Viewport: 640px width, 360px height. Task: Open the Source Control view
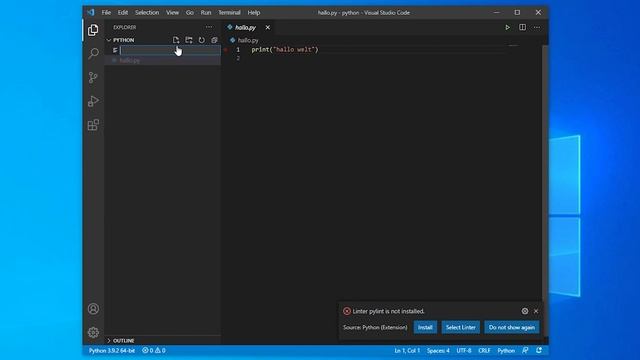point(93,77)
